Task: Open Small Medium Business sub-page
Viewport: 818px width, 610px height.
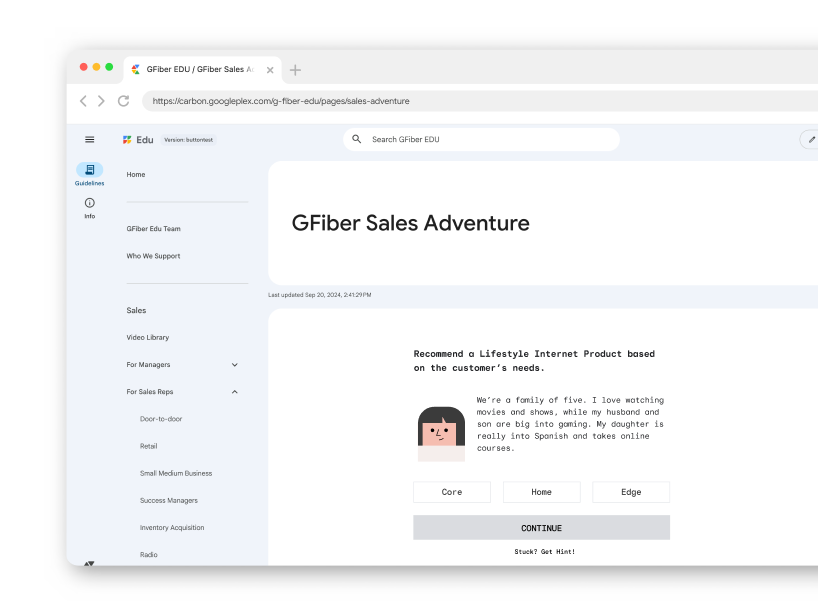Action: tap(176, 473)
